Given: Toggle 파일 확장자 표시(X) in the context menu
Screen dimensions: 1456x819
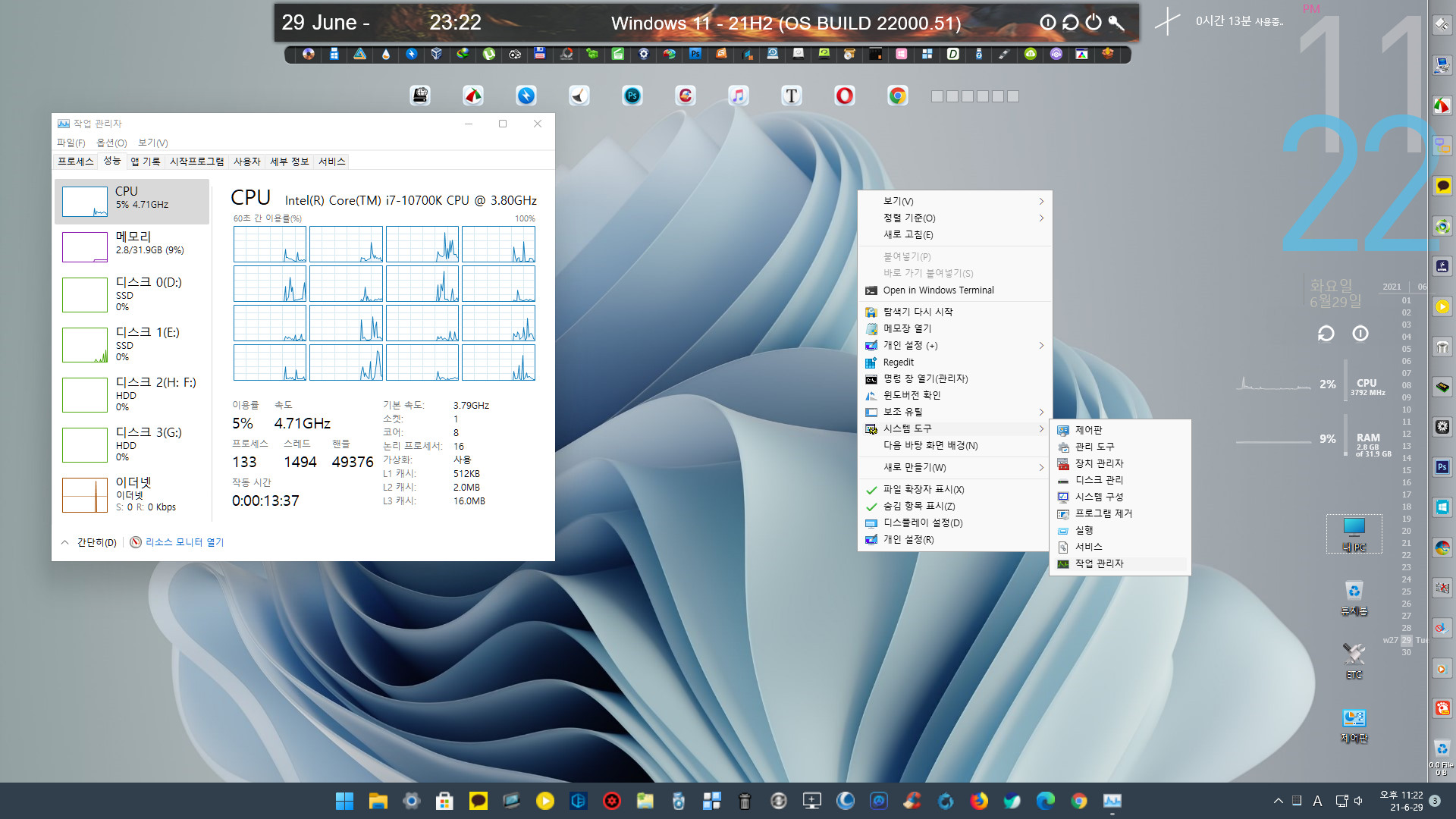Looking at the screenshot, I should (x=954, y=490).
